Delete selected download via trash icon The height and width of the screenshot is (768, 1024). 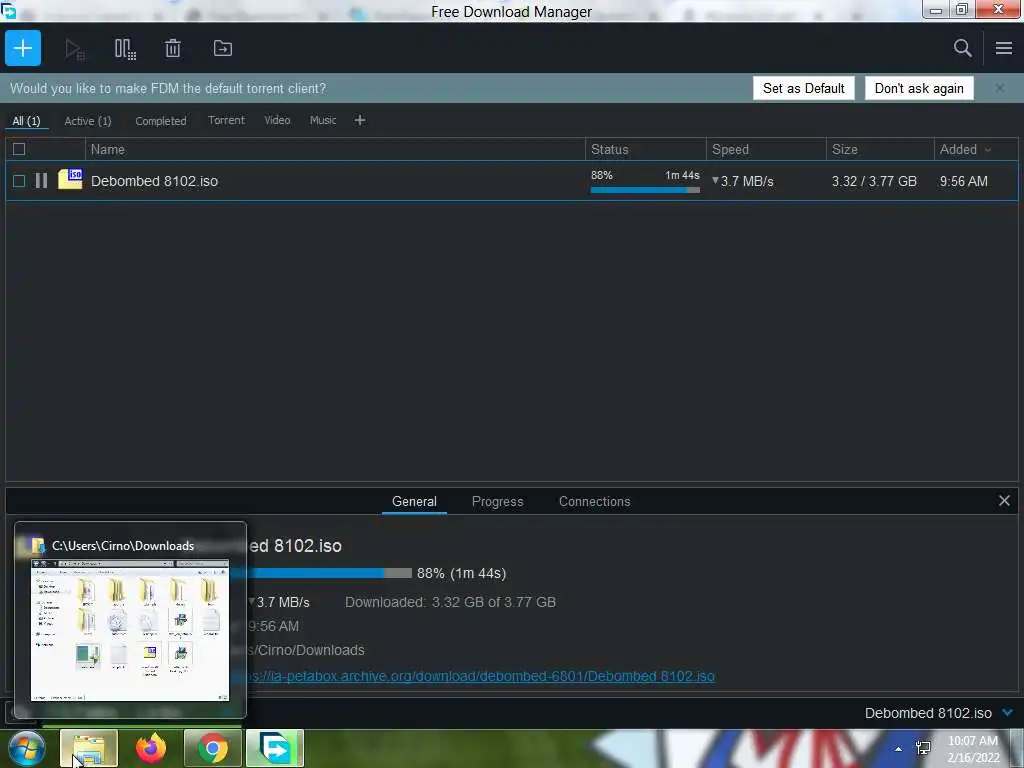tap(172, 48)
